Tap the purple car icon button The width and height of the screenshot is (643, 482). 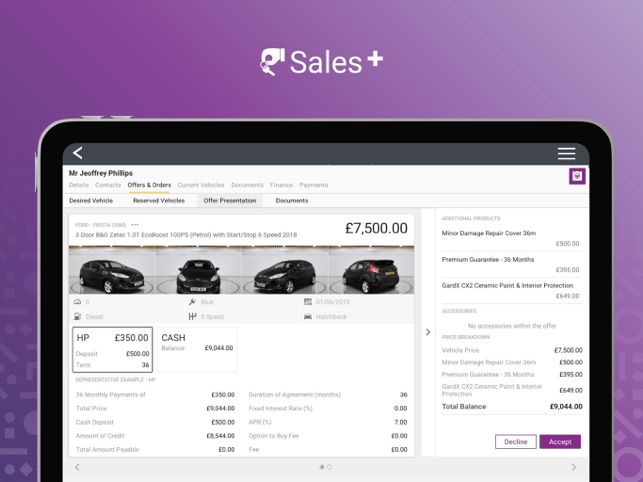pos(577,176)
